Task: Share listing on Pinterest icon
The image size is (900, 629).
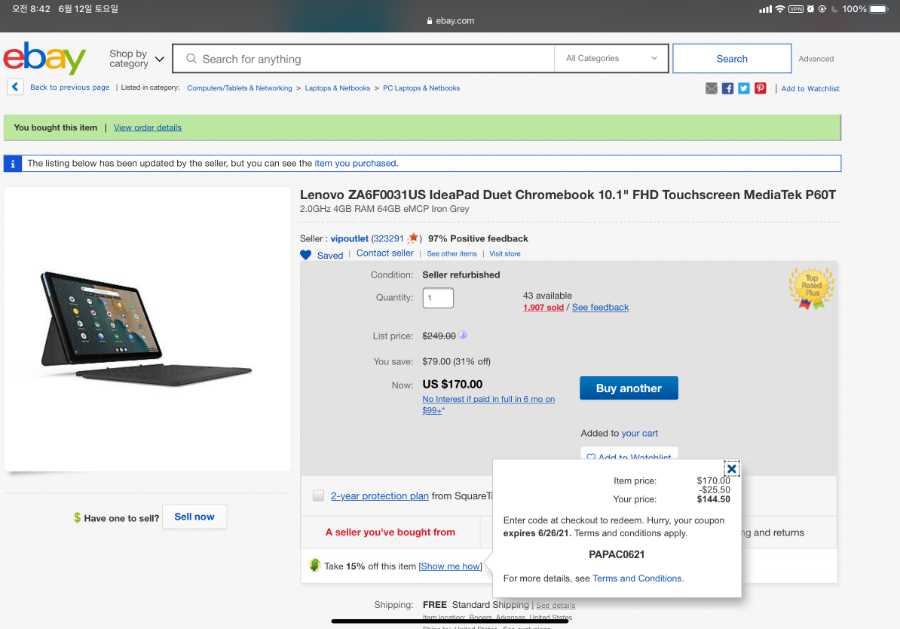Action: click(761, 88)
